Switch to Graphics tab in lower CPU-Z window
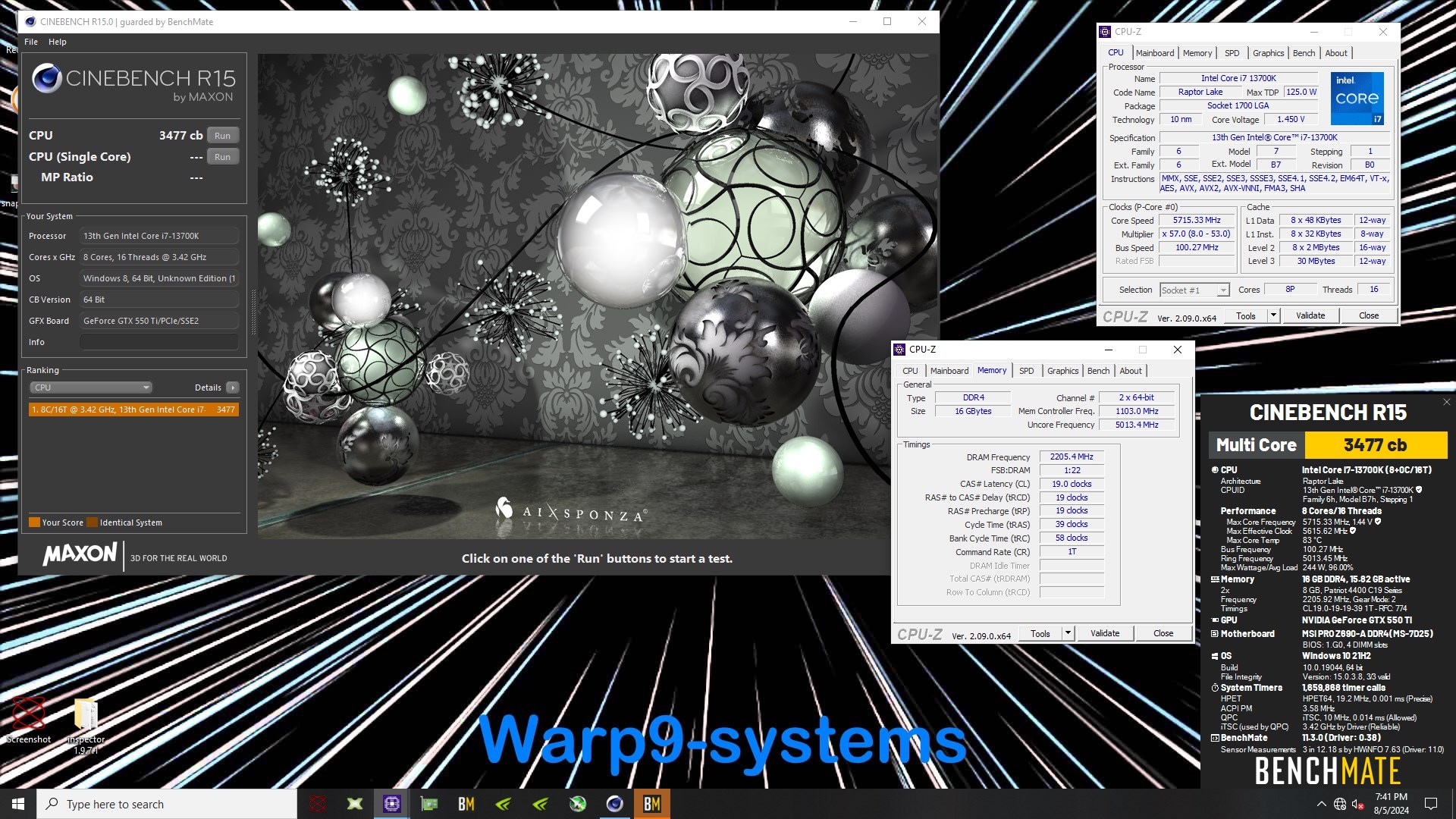1456x819 pixels. point(1062,371)
